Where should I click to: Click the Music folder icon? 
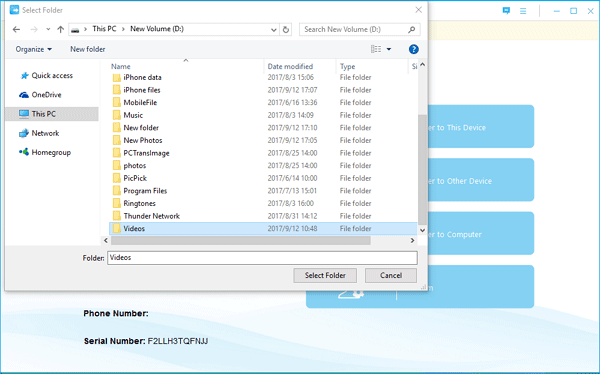(117, 115)
